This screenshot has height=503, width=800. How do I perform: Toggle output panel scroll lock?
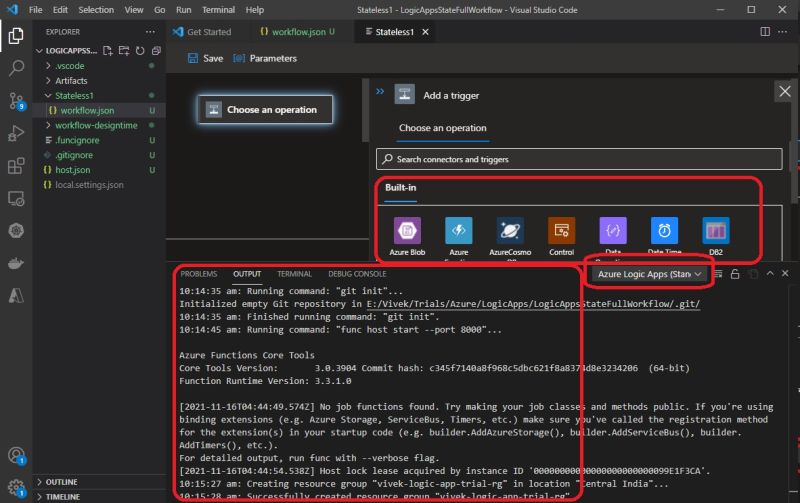point(735,274)
